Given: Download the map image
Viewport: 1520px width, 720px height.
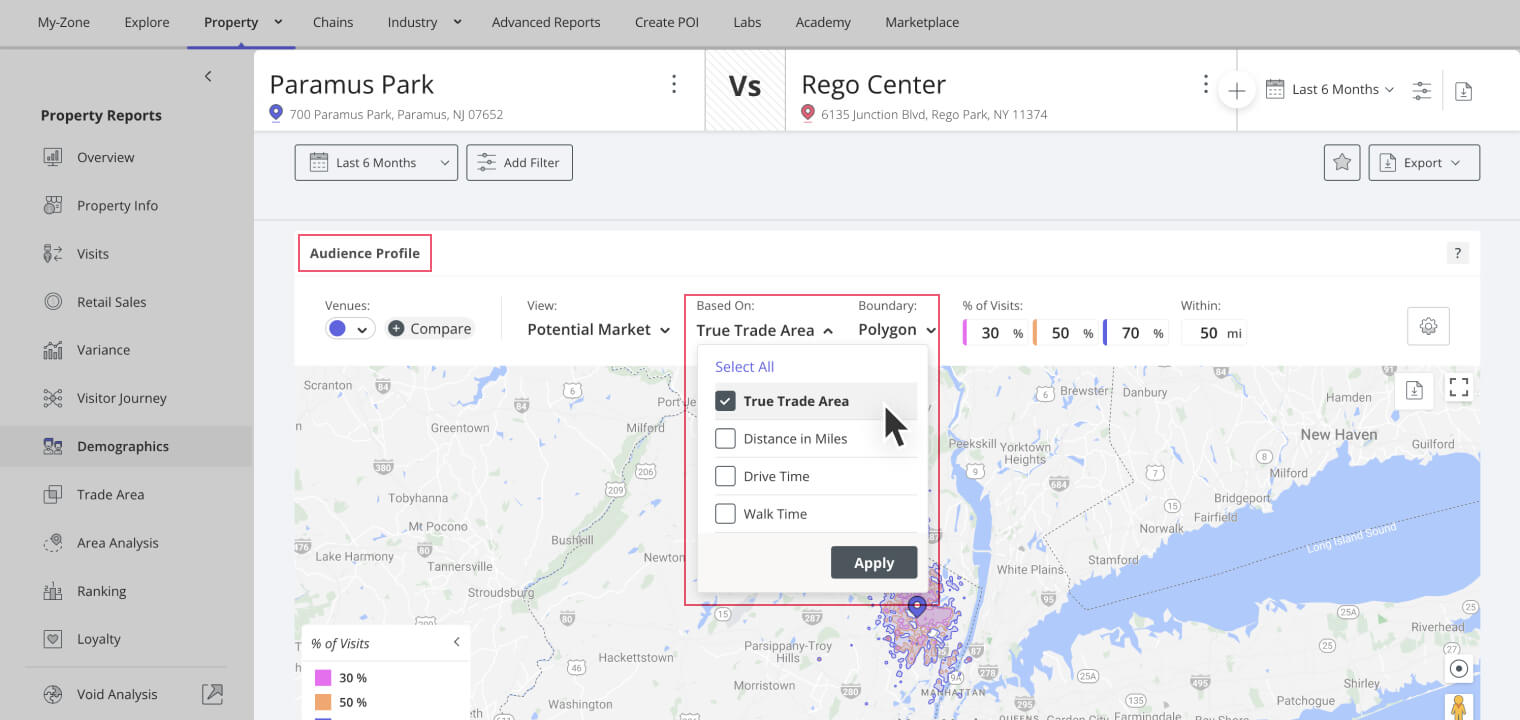Looking at the screenshot, I should coord(1414,390).
